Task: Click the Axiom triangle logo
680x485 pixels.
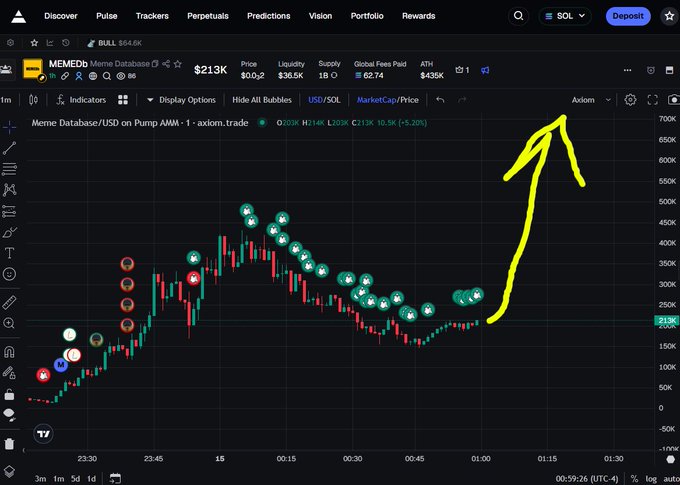Action: pyautogui.click(x=18, y=16)
